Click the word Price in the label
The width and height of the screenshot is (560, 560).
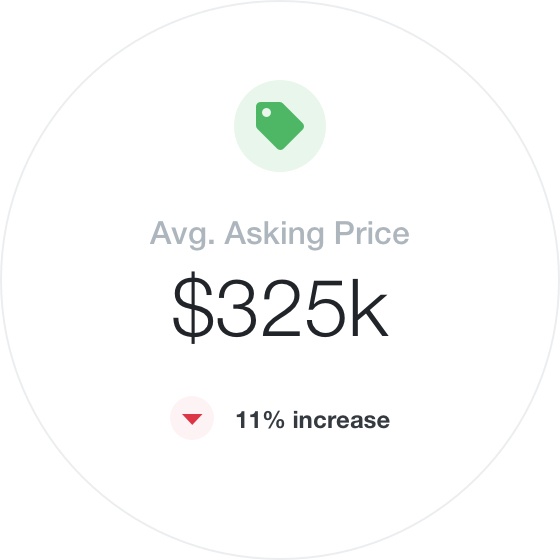click(x=372, y=233)
